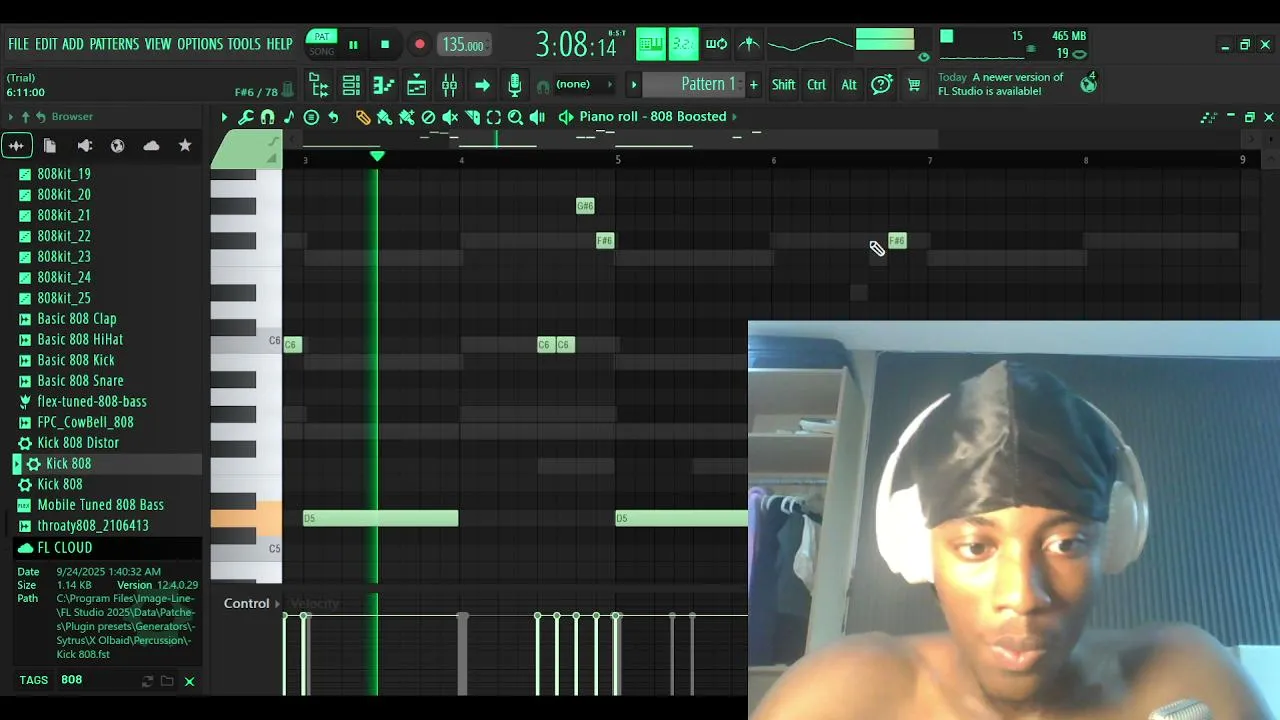Stop playback with the stop button
Screen dimensions: 1280x720
point(385,45)
